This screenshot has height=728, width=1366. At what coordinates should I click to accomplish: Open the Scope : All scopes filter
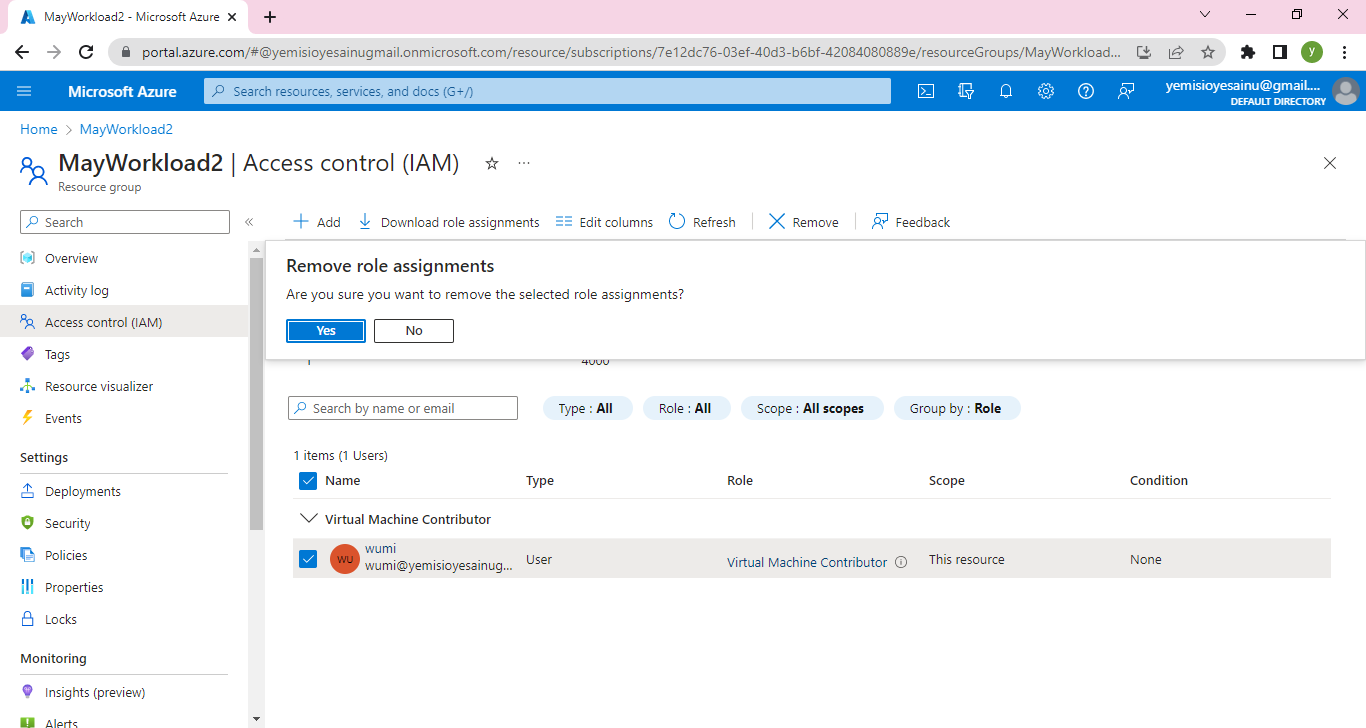tap(811, 408)
